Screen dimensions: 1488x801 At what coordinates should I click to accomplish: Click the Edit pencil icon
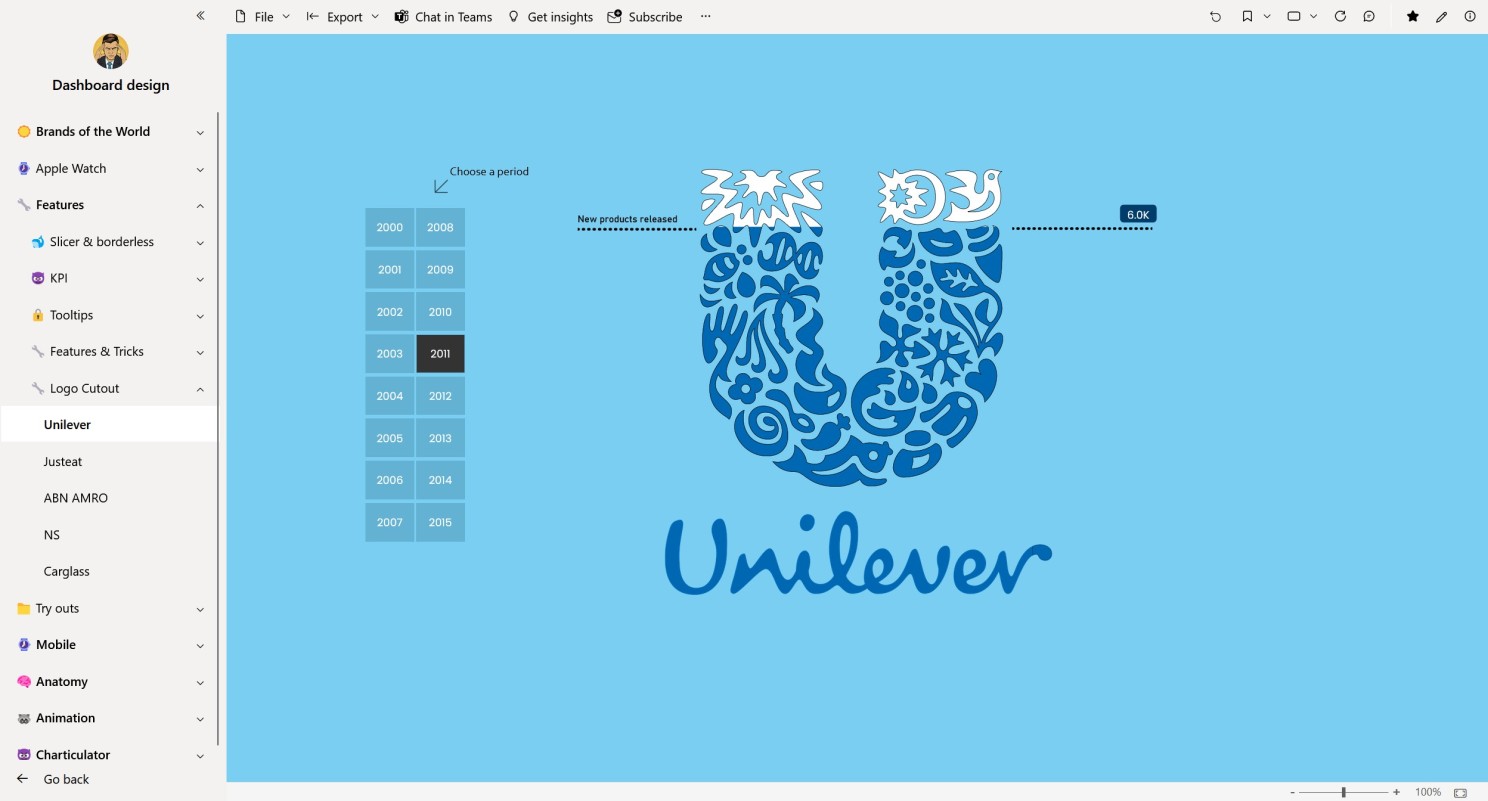point(1441,16)
